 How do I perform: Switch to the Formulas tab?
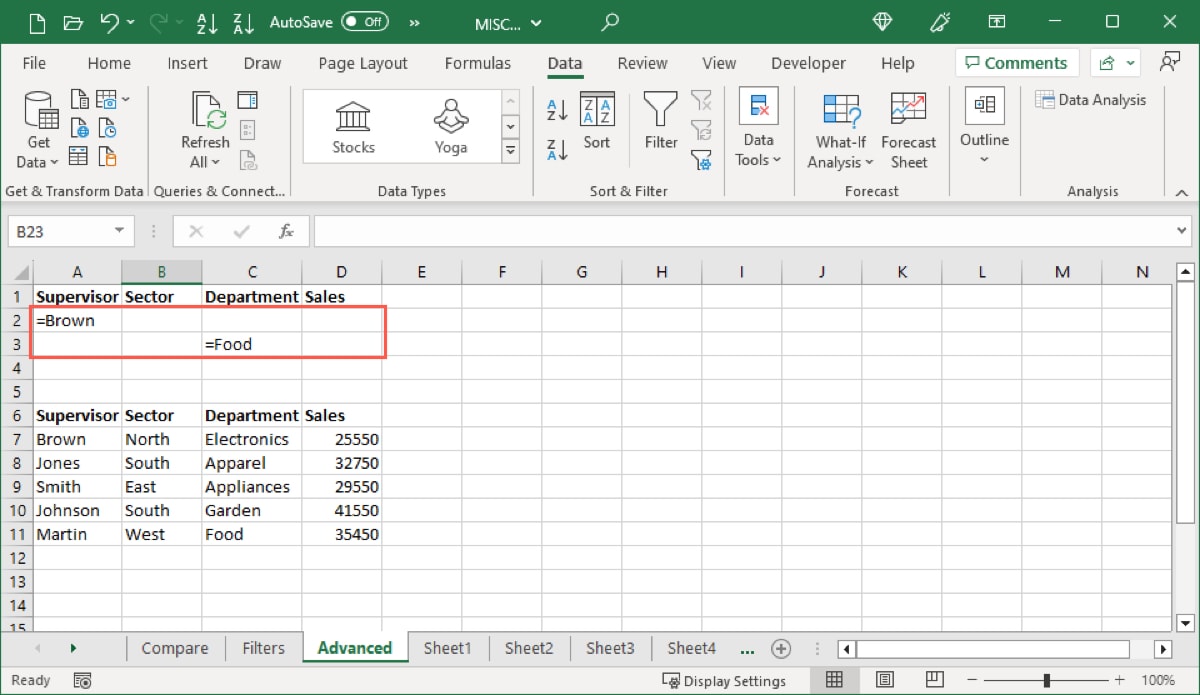(478, 63)
